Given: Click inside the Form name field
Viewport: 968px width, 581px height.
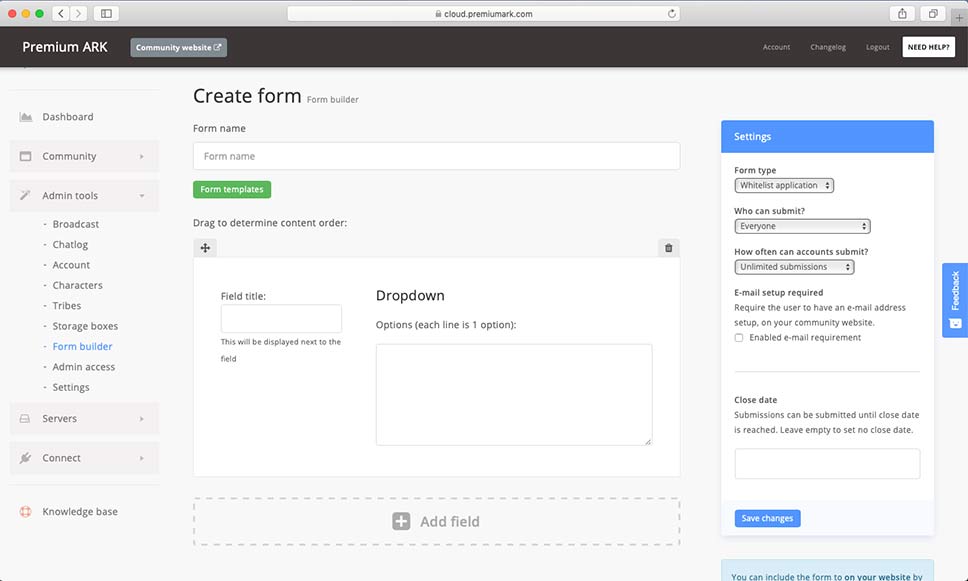Looking at the screenshot, I should (436, 156).
